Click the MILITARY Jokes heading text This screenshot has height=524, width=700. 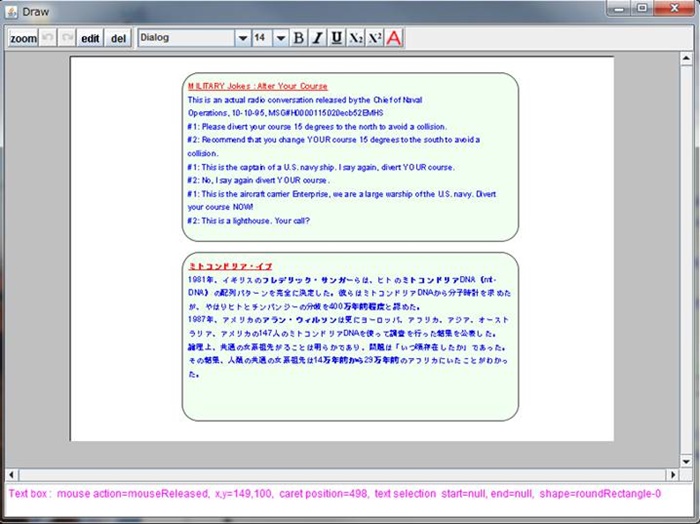257,87
